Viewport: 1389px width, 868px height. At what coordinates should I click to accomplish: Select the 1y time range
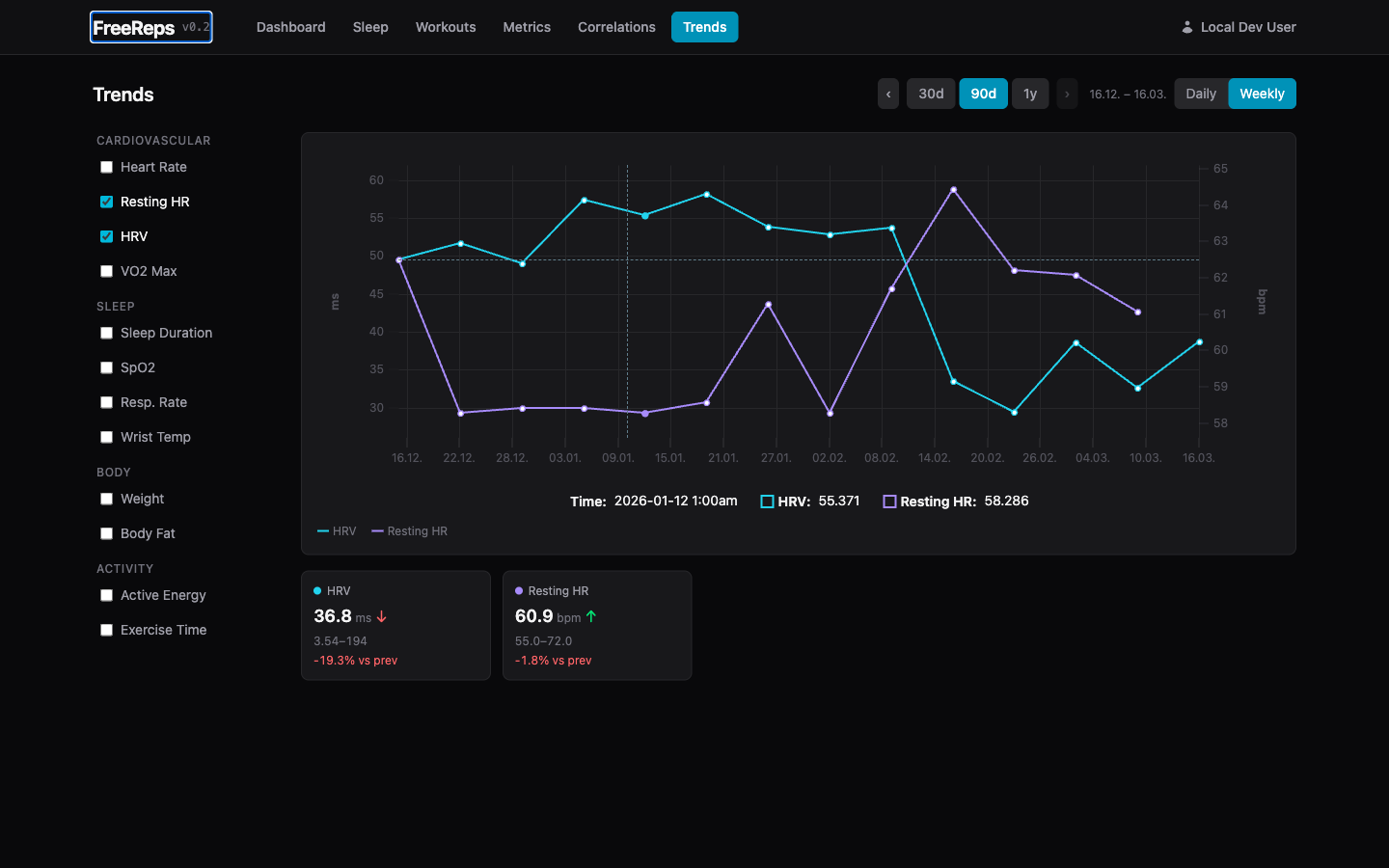(1030, 94)
